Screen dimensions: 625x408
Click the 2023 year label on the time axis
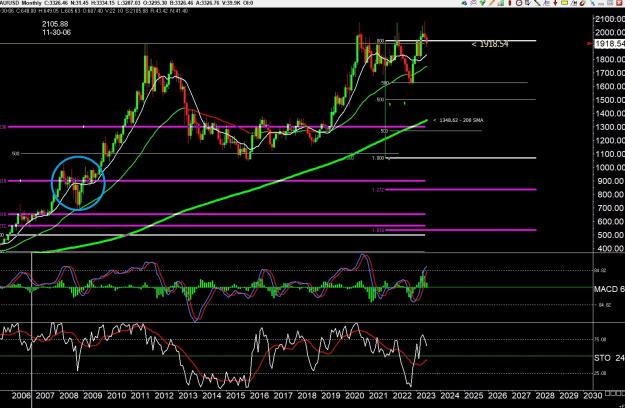[x=426, y=396]
